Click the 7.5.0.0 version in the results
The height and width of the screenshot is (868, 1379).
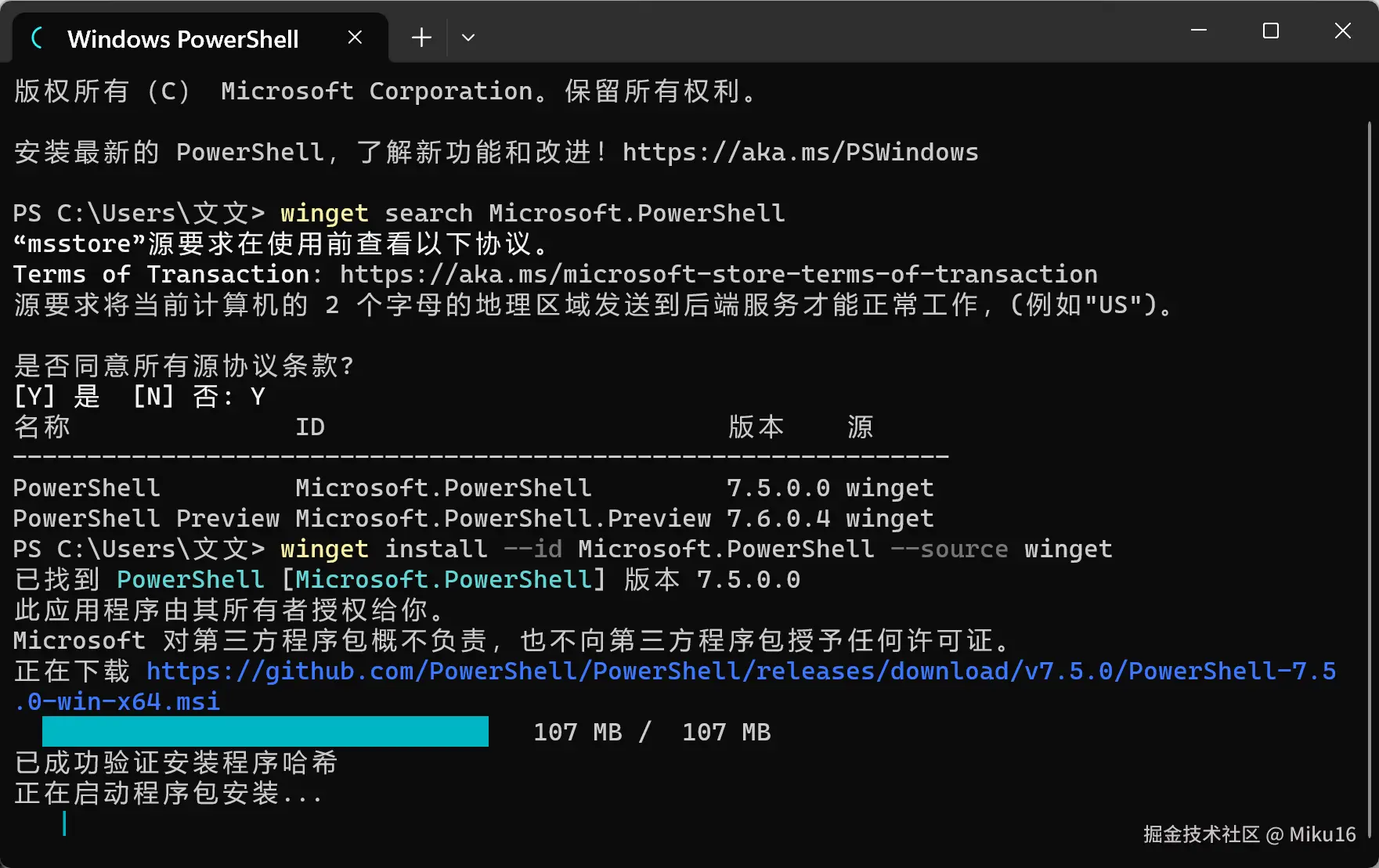[778, 488]
